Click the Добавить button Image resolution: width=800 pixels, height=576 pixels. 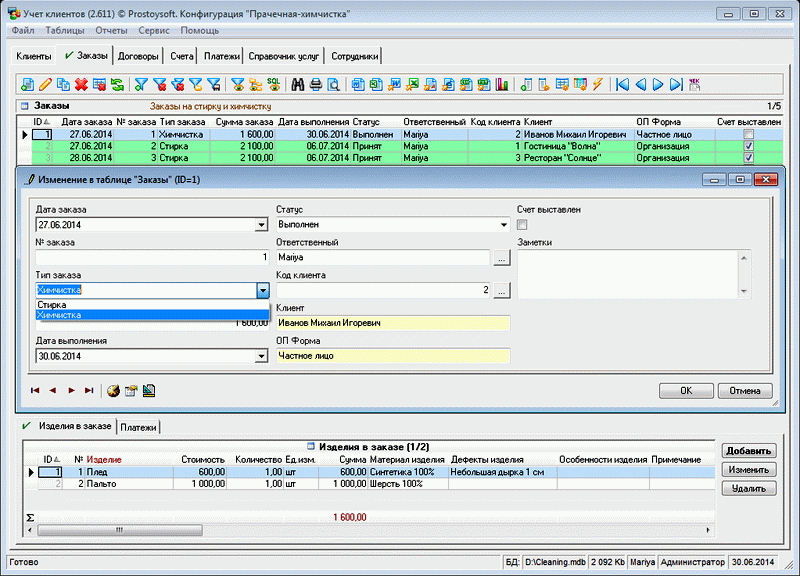pos(748,451)
